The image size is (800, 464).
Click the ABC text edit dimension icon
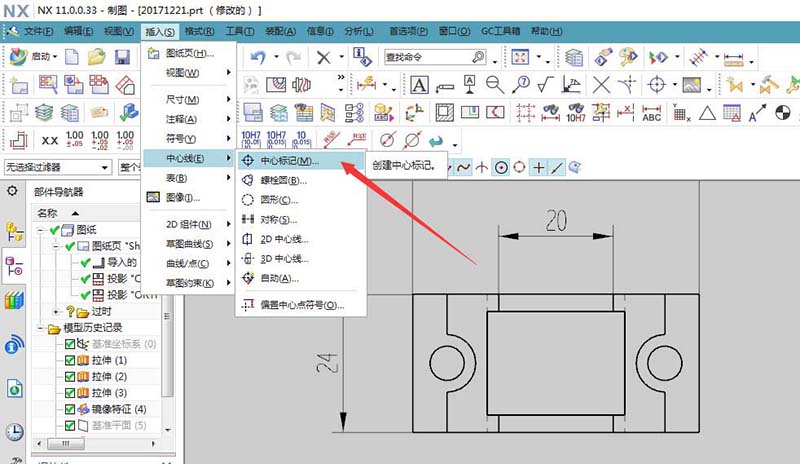tap(652, 113)
